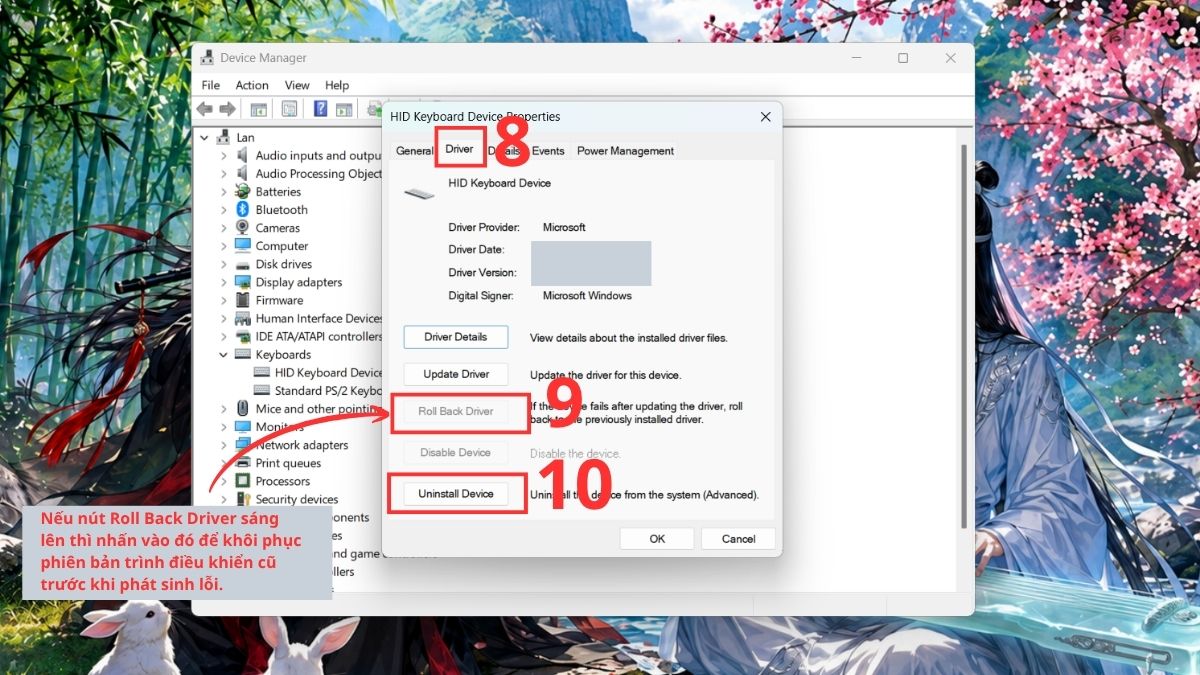Switch to the General tab

click(414, 151)
